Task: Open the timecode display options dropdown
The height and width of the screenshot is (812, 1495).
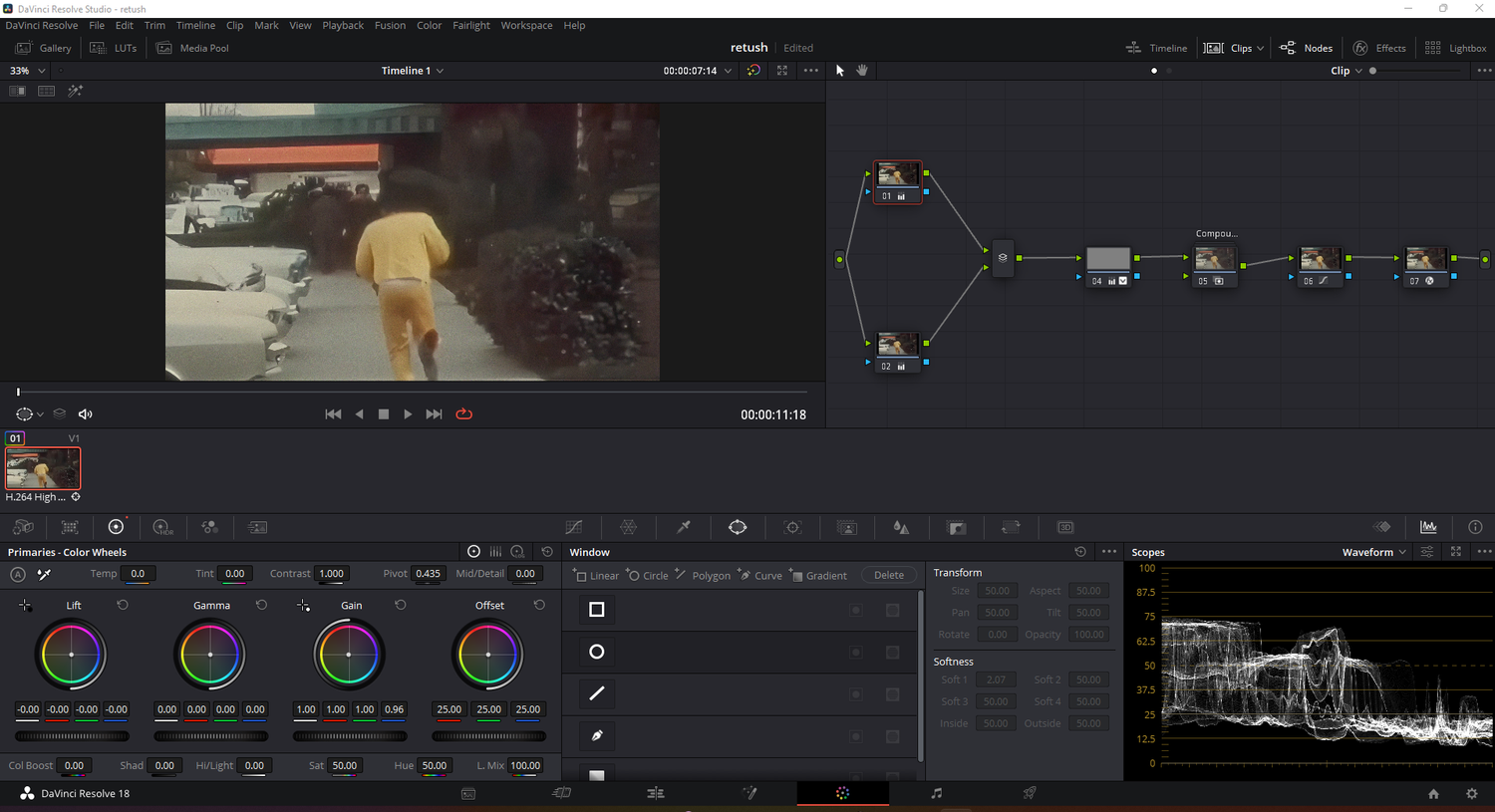Action: 728,71
